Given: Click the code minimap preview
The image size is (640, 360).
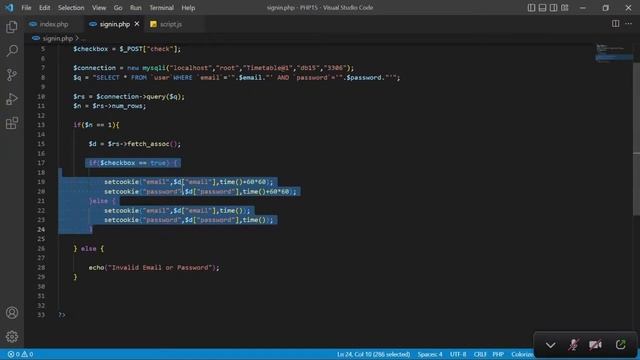Looking at the screenshot, I should click(x=614, y=53).
